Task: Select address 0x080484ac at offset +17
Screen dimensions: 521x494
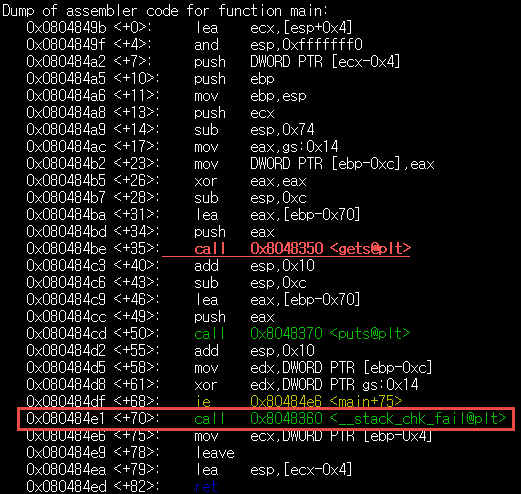Action: (x=66, y=147)
